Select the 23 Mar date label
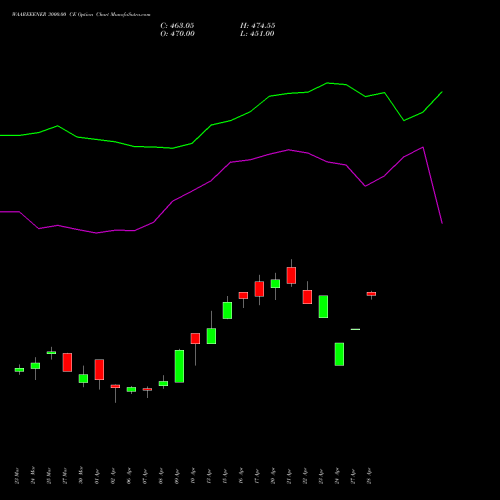Image resolution: width=500 pixels, height=500 pixels. (x=17, y=476)
